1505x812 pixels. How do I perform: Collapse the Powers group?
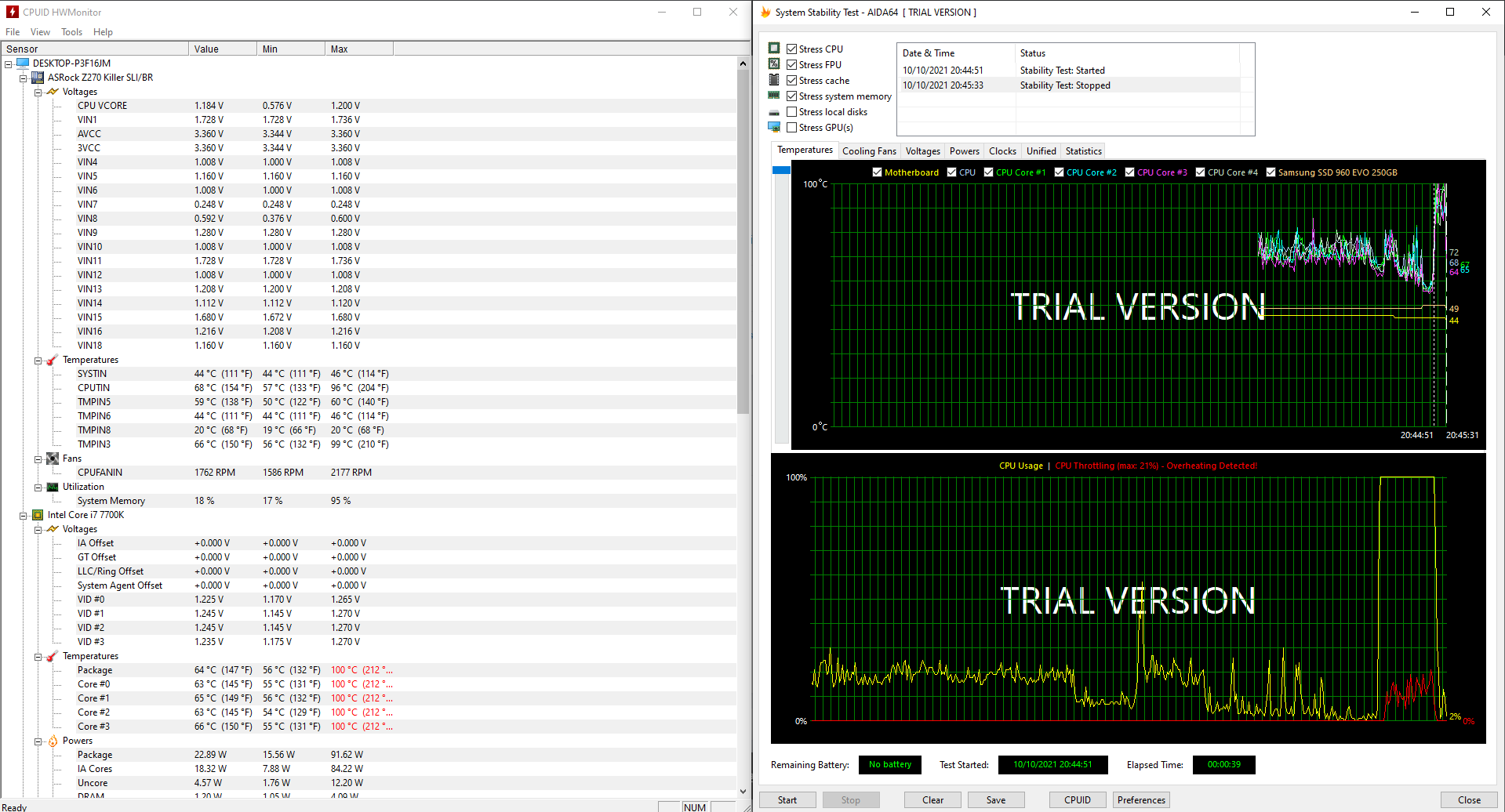pyautogui.click(x=38, y=741)
